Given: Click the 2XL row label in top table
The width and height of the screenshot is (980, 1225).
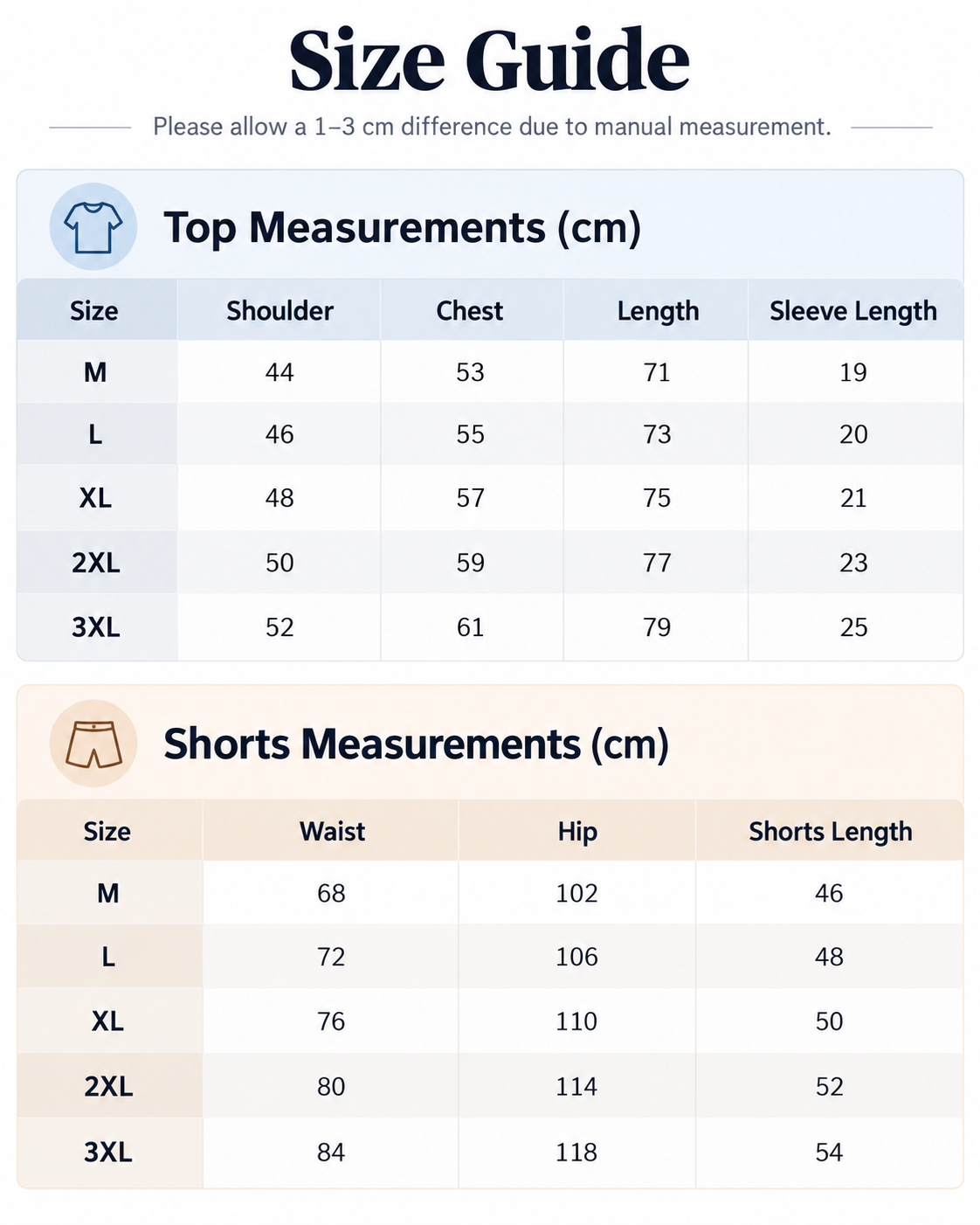Looking at the screenshot, I should [x=96, y=563].
